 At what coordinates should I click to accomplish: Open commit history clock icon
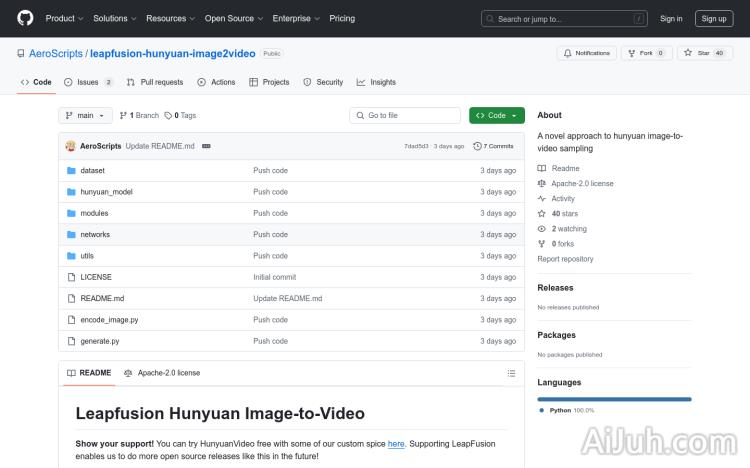point(477,146)
